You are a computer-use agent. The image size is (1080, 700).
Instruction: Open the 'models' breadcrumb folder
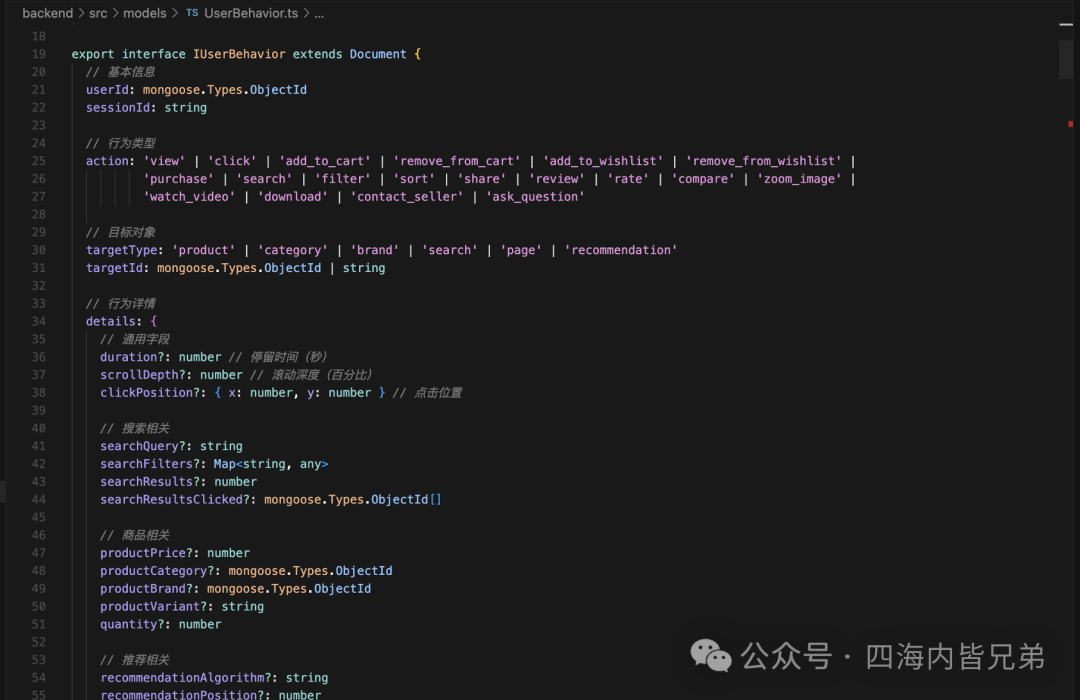pyautogui.click(x=145, y=13)
